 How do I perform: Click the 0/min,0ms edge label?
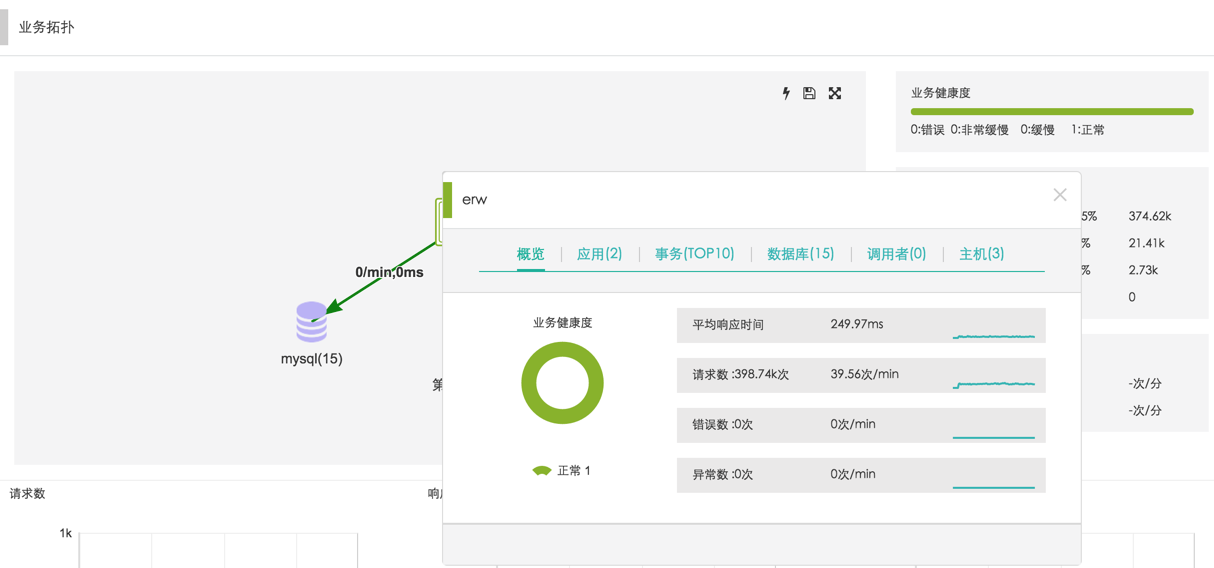(389, 272)
